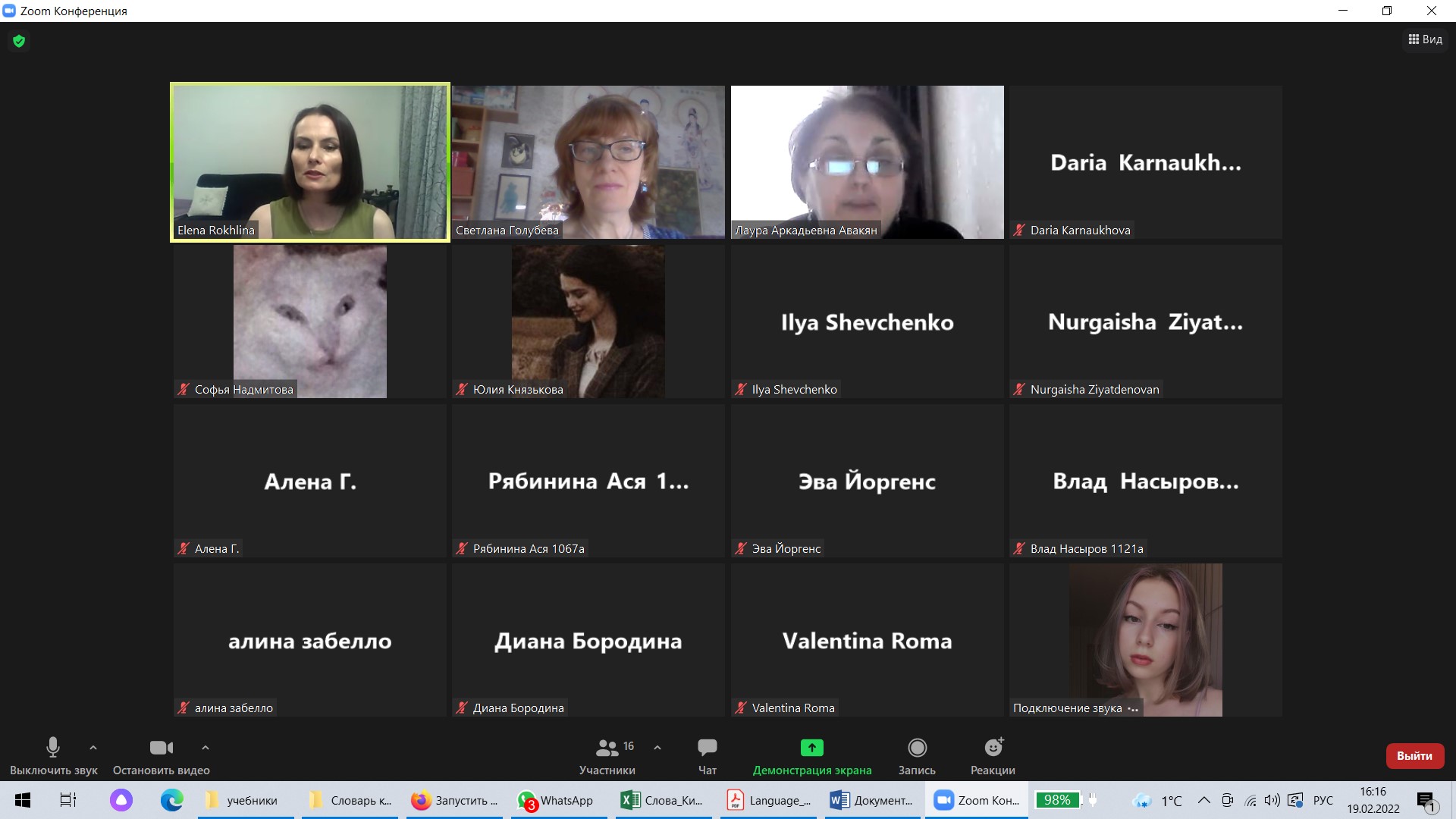Screen dimensions: 1456x819
Task: Show hidden system tray icons arrow
Action: click(1204, 800)
